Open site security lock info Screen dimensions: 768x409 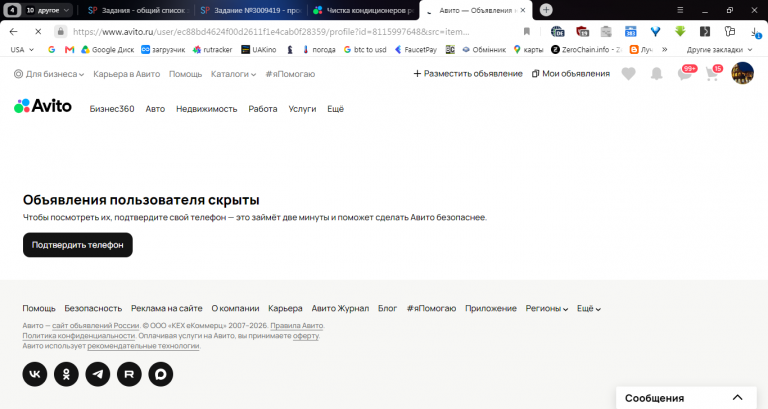click(60, 31)
